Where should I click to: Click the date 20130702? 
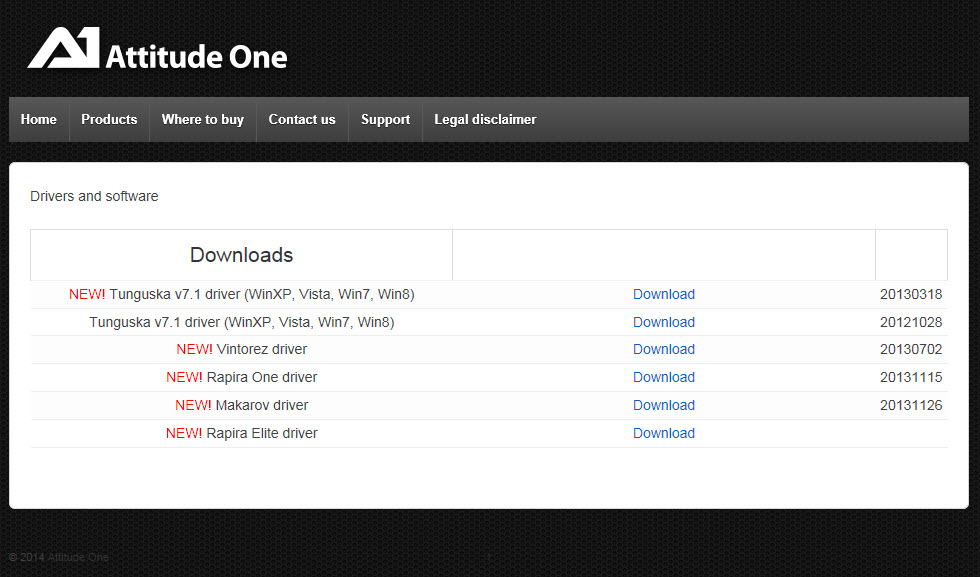pos(911,349)
